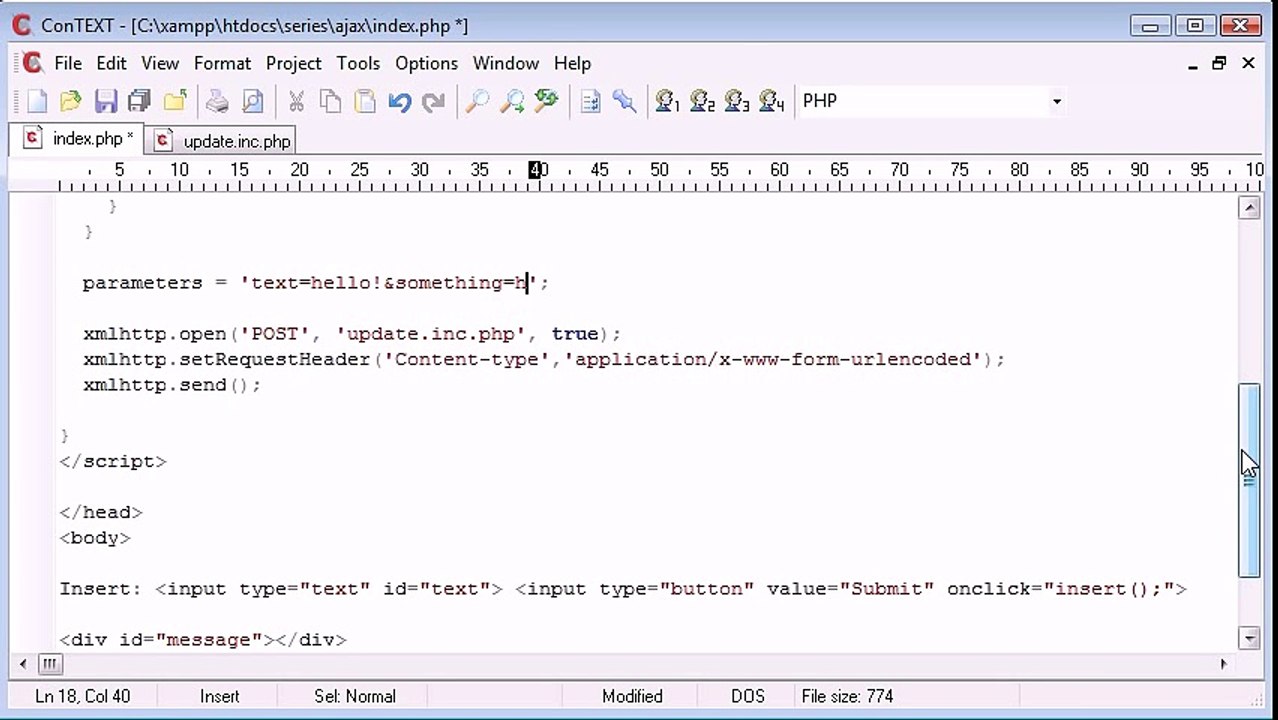Click the 'Insert:' text in the code
Image resolution: width=1278 pixels, height=720 pixels.
click(x=101, y=589)
